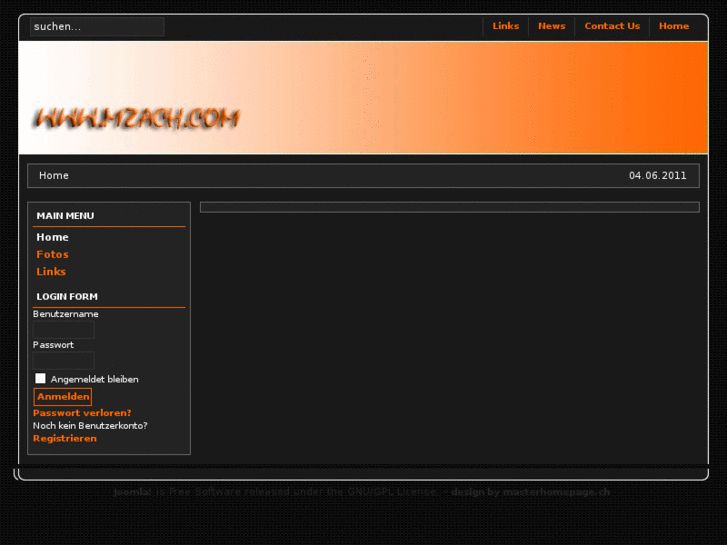The image size is (727, 545).
Task: Click the Joomla! GNU/GPL License footer text
Action: pos(275,492)
